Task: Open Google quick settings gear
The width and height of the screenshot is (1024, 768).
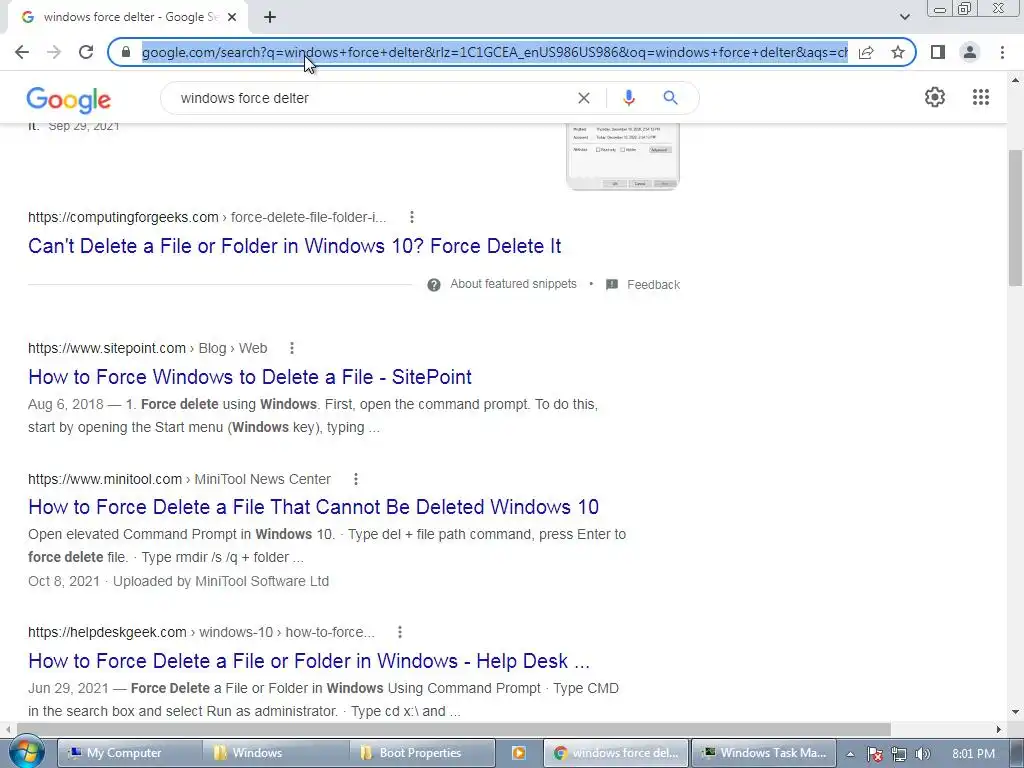Action: pyautogui.click(x=935, y=97)
